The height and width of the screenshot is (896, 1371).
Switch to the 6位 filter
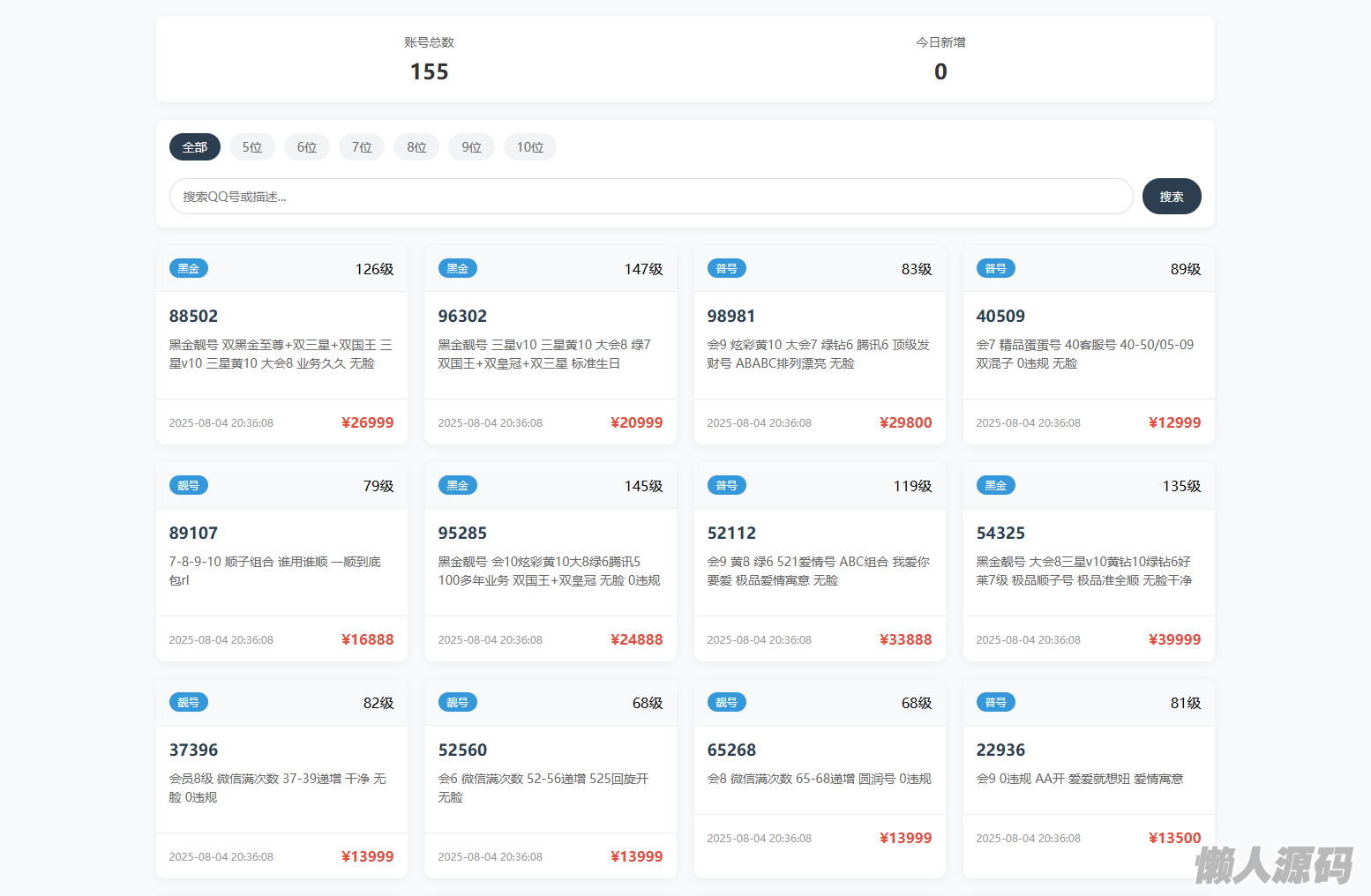(x=307, y=147)
